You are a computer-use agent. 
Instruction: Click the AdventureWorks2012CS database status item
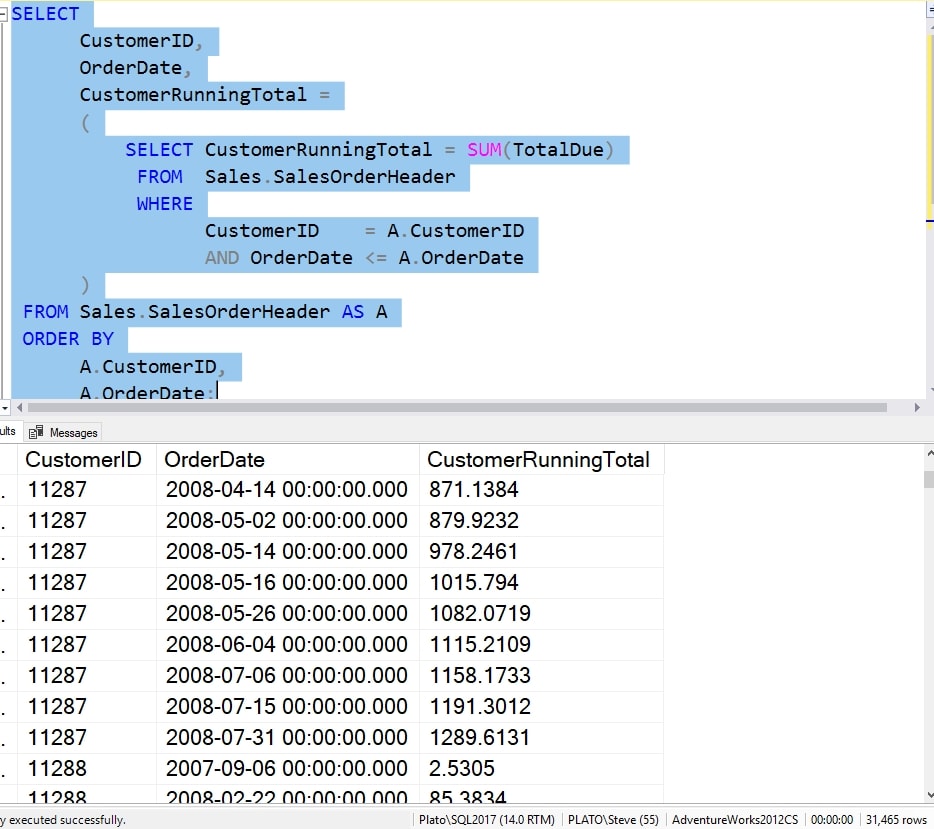click(x=734, y=820)
